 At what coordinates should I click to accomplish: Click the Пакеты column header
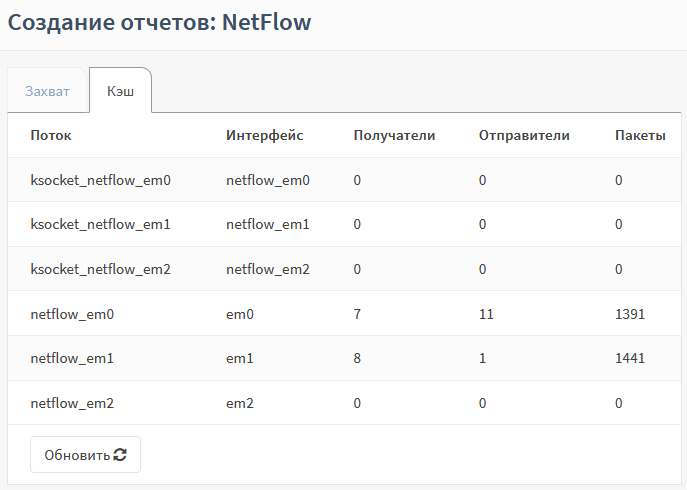[640, 135]
